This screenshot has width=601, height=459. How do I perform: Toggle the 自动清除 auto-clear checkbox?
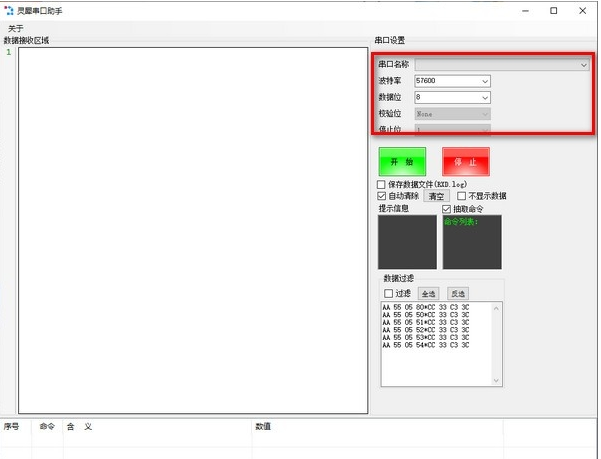click(x=381, y=196)
